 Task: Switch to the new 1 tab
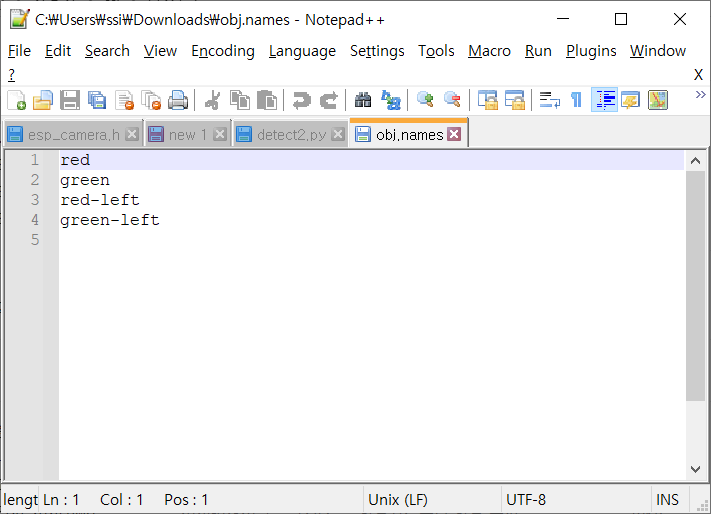pyautogui.click(x=188, y=135)
